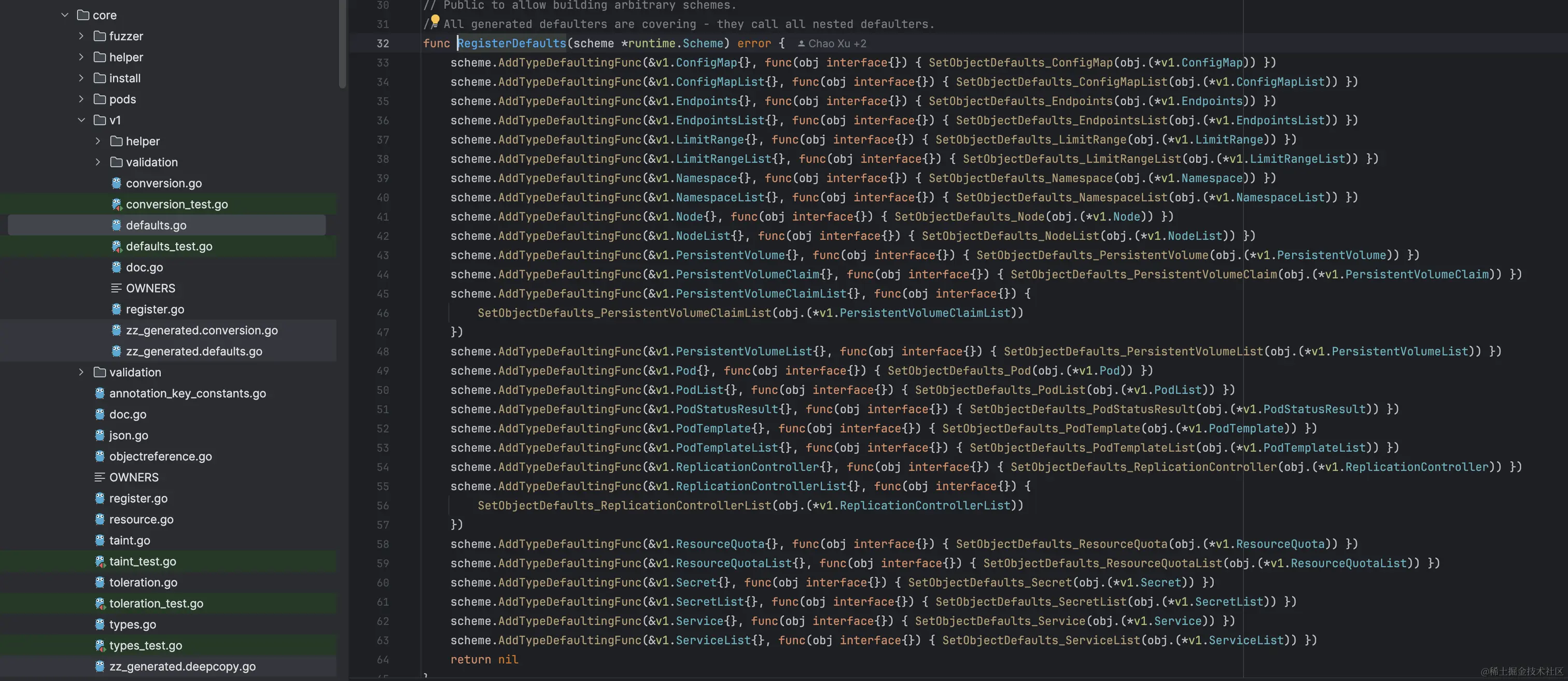Select types_test.go in project tree
This screenshot has width=1568, height=681.
point(146,645)
